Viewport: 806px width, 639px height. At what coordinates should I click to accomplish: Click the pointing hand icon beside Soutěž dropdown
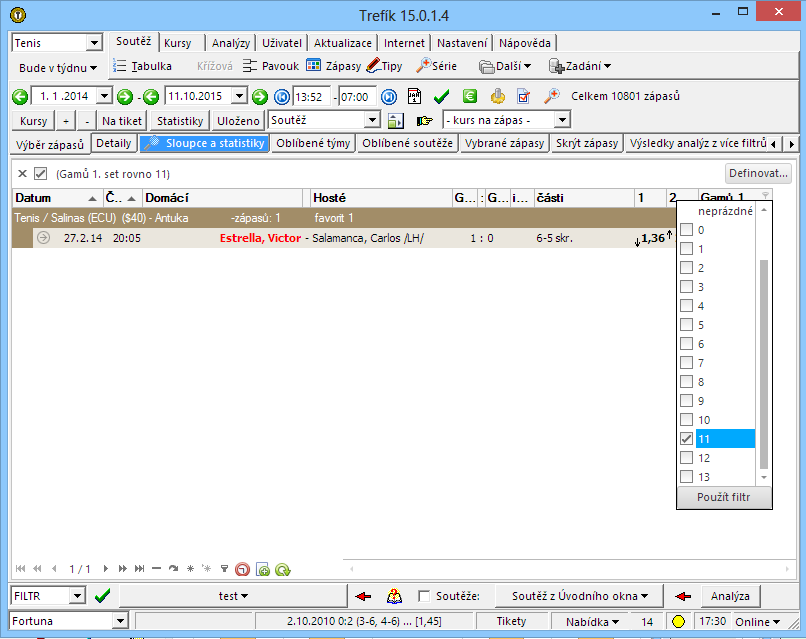point(425,120)
